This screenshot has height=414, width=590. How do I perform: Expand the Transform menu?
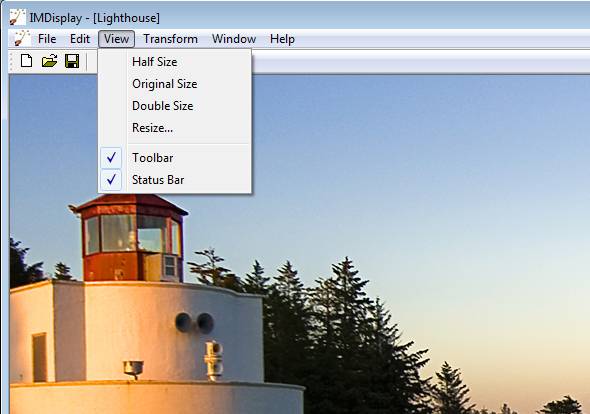[170, 39]
